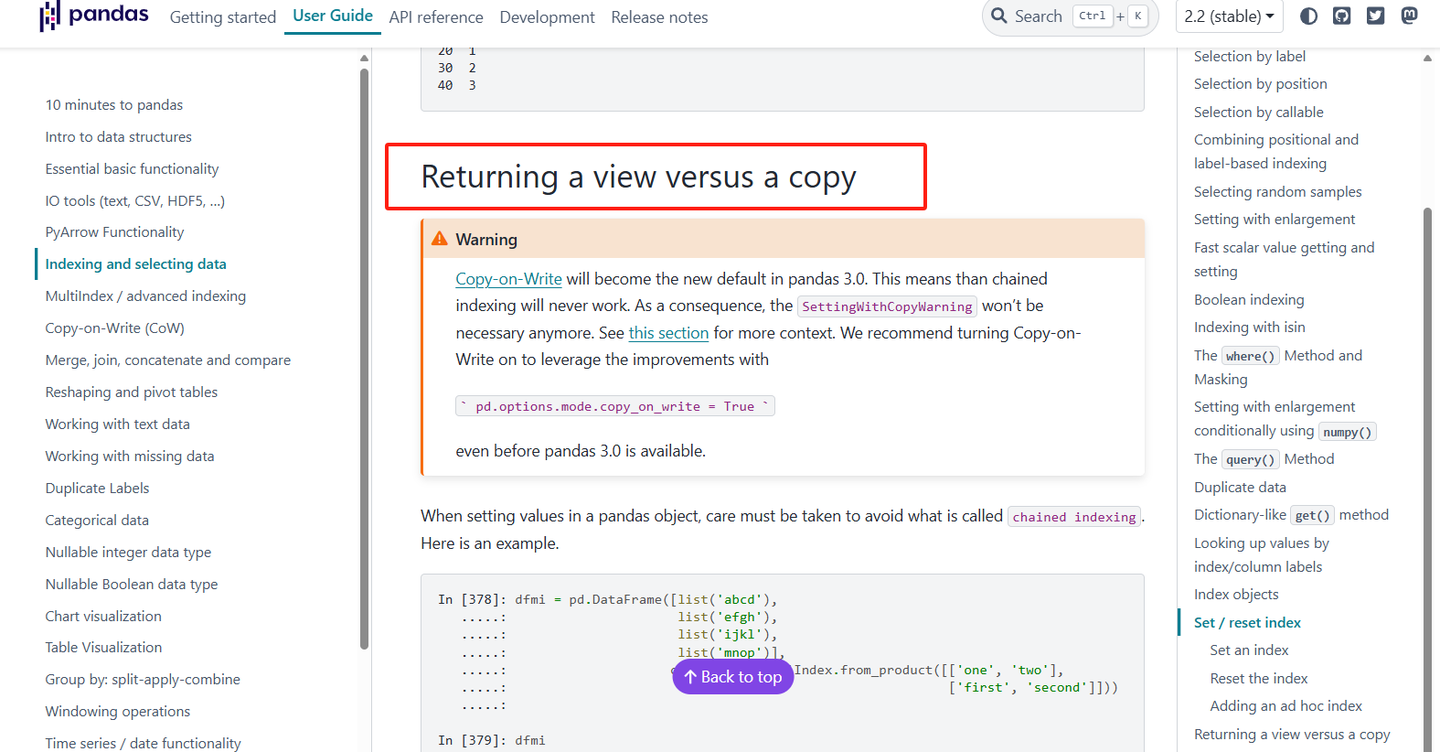
Task: Toggle light/dark theme icon
Action: (x=1308, y=15)
